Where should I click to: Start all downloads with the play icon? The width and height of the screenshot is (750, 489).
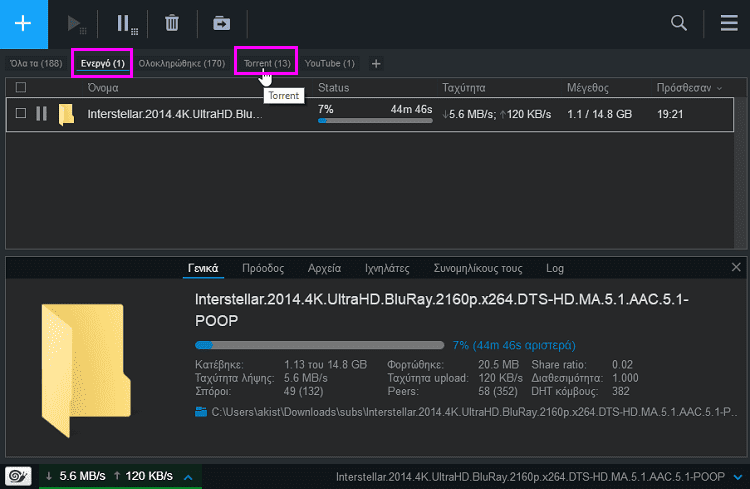pos(76,23)
